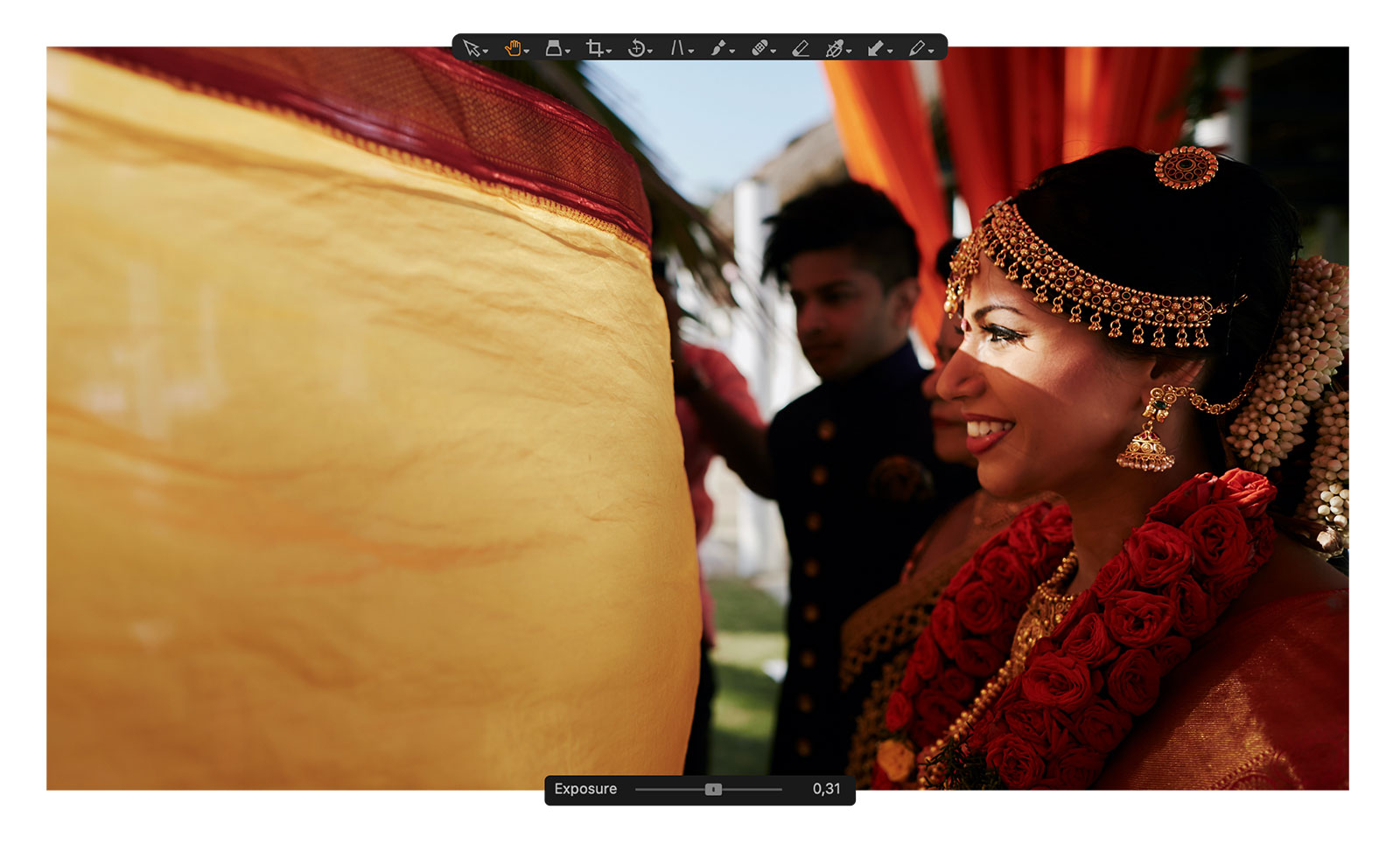Click the Exposure slider handle
The image size is (1400, 858).
click(x=713, y=789)
